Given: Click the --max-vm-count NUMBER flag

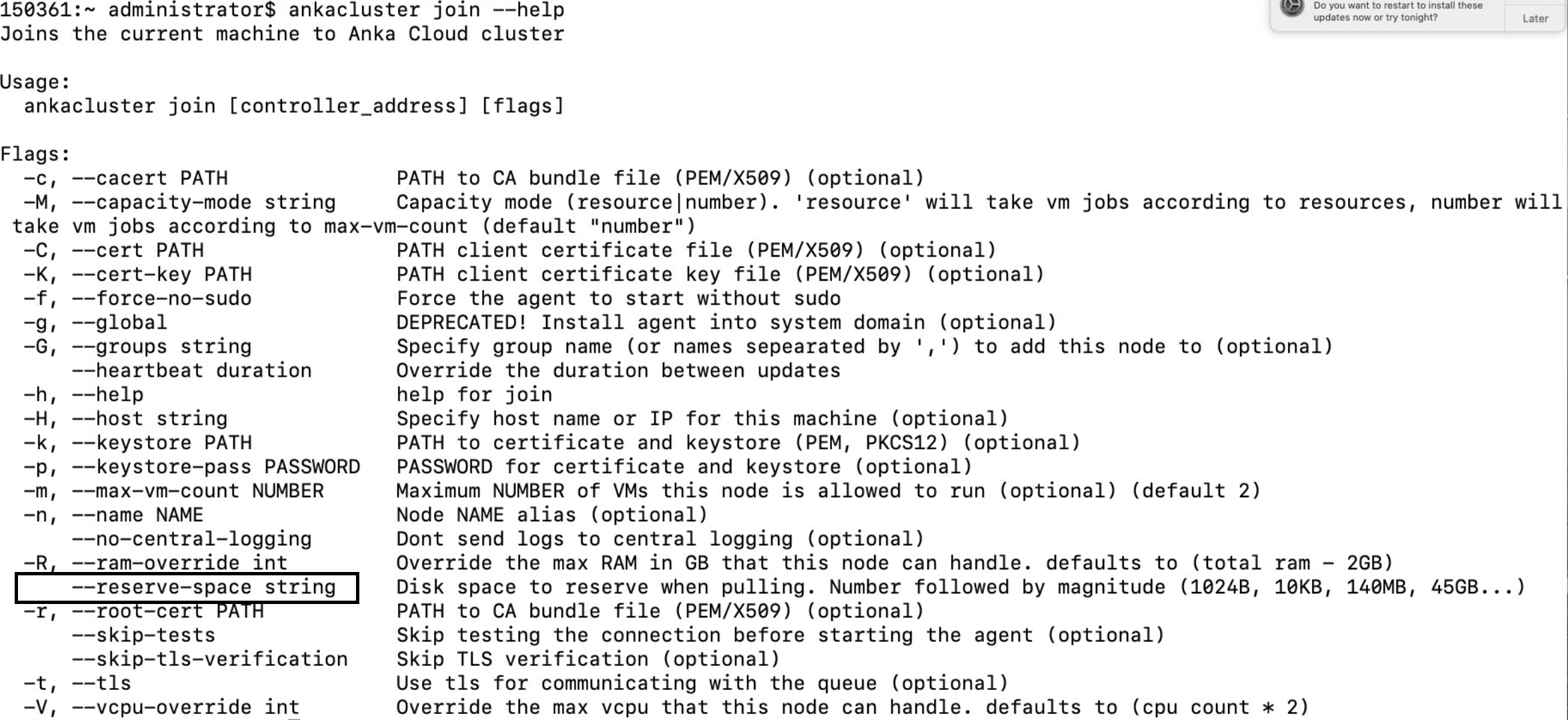Looking at the screenshot, I should (198, 491).
